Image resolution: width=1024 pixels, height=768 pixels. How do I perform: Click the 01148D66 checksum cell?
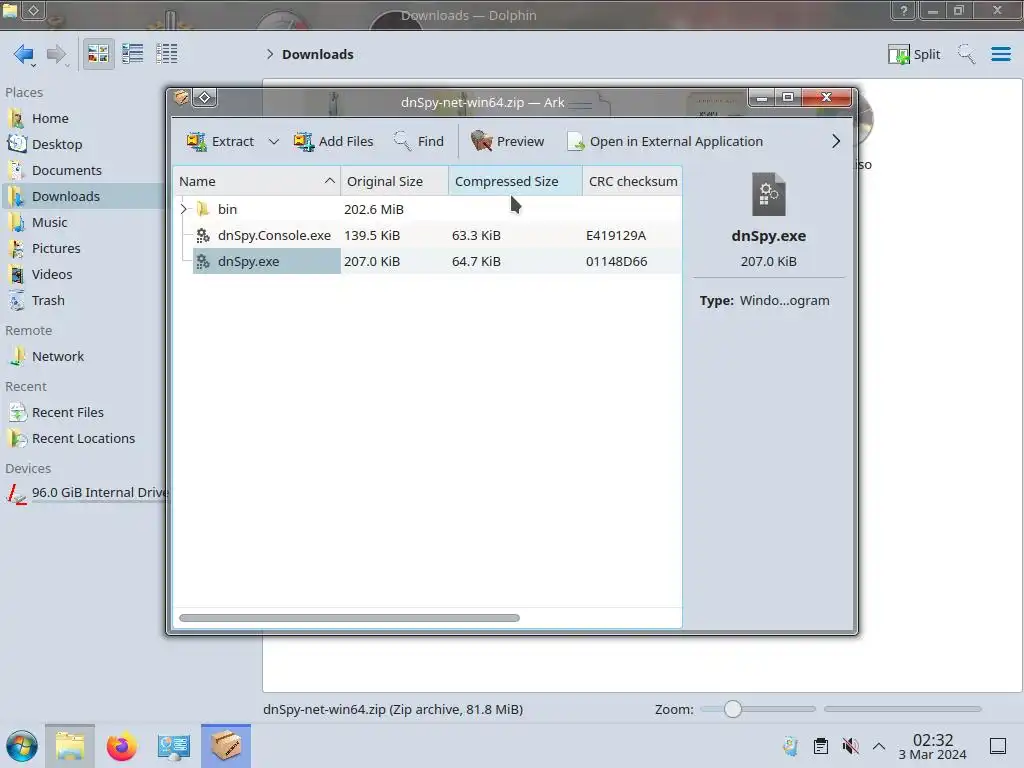[x=616, y=261]
